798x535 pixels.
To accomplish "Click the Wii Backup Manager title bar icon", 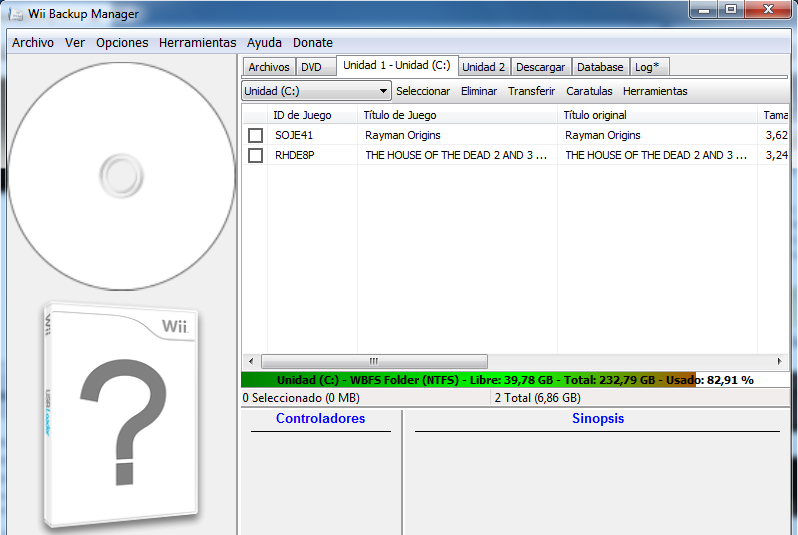I will 15,14.
